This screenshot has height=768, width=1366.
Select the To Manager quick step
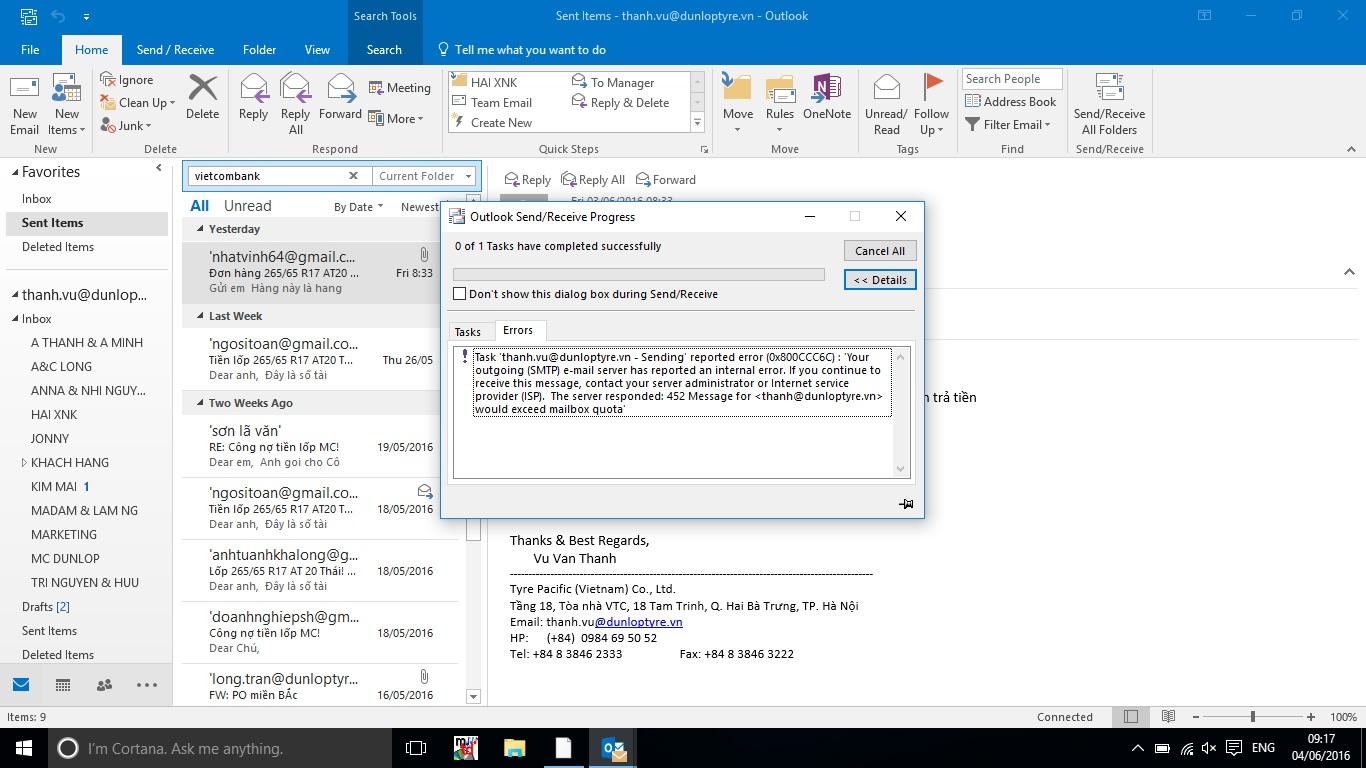pos(613,83)
